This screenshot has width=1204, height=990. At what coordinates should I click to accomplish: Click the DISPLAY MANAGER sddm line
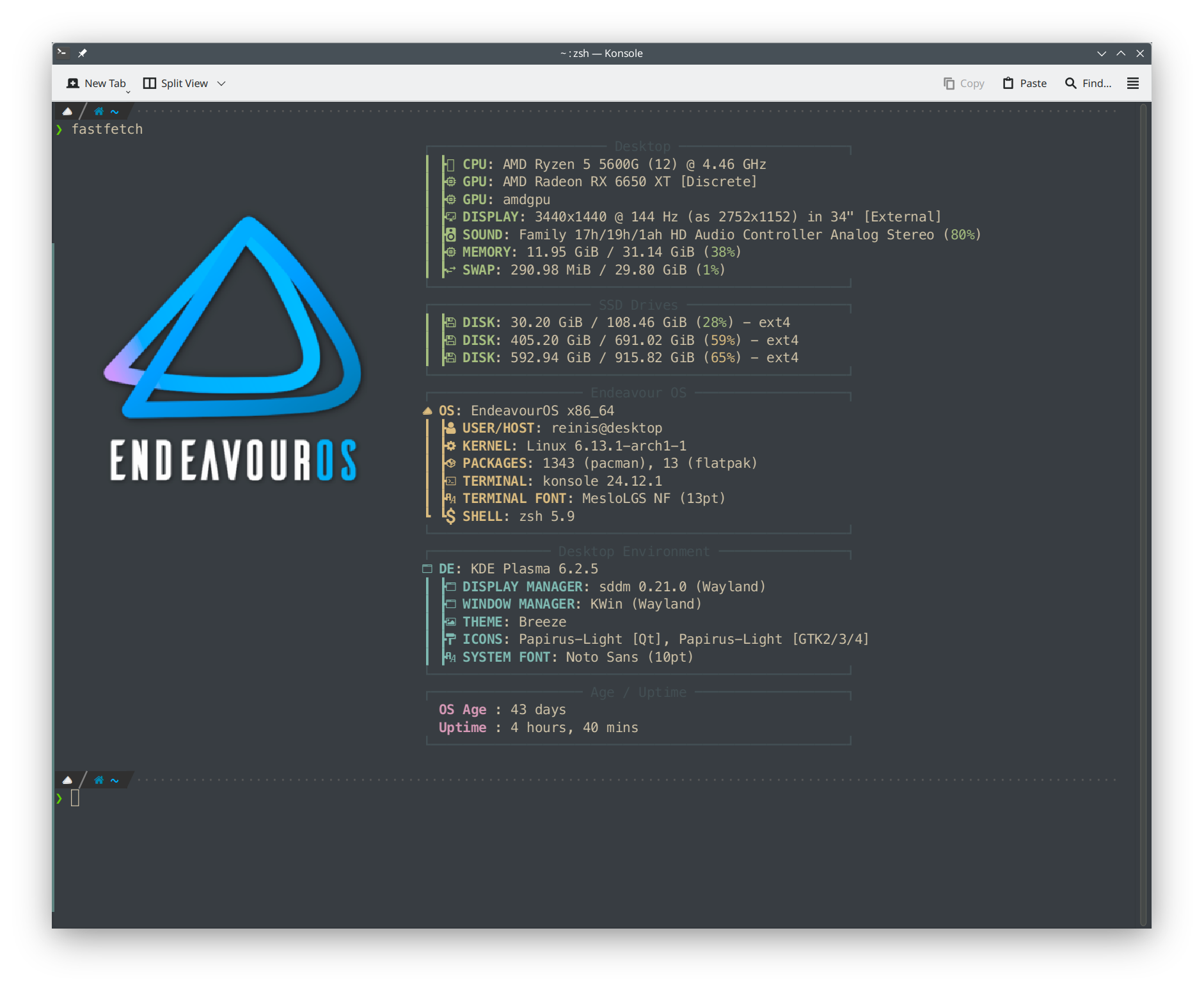pos(605,587)
